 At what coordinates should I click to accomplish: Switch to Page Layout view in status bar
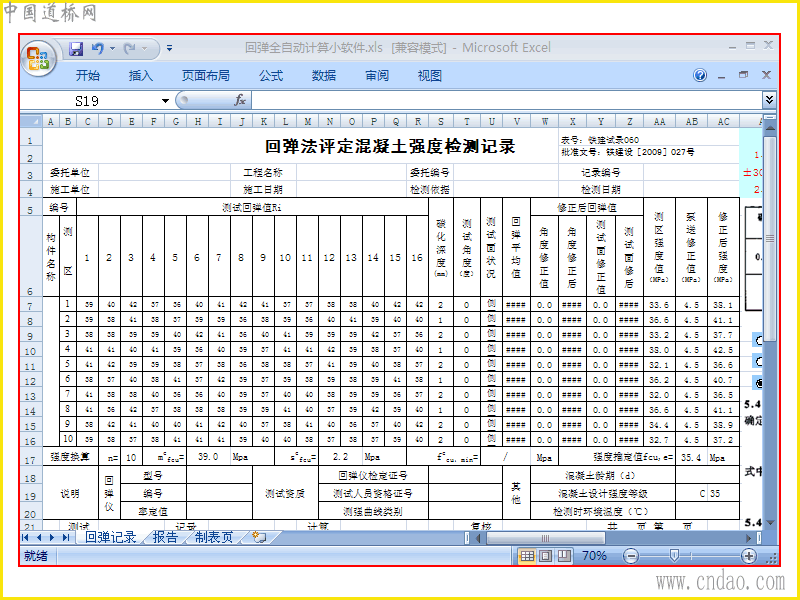[x=545, y=556]
